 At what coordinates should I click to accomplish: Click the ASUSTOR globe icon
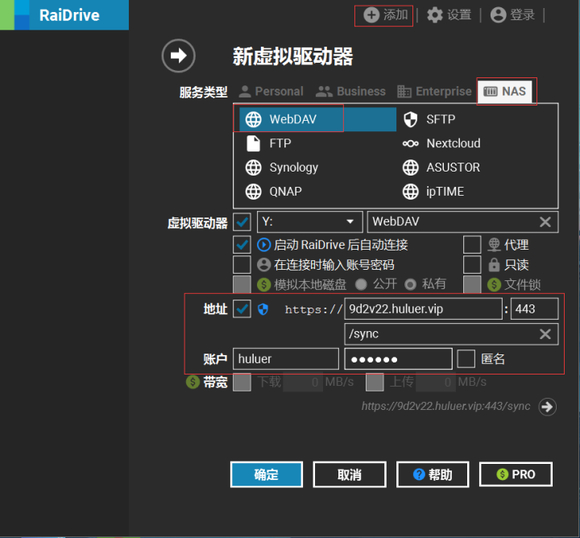[411, 168]
